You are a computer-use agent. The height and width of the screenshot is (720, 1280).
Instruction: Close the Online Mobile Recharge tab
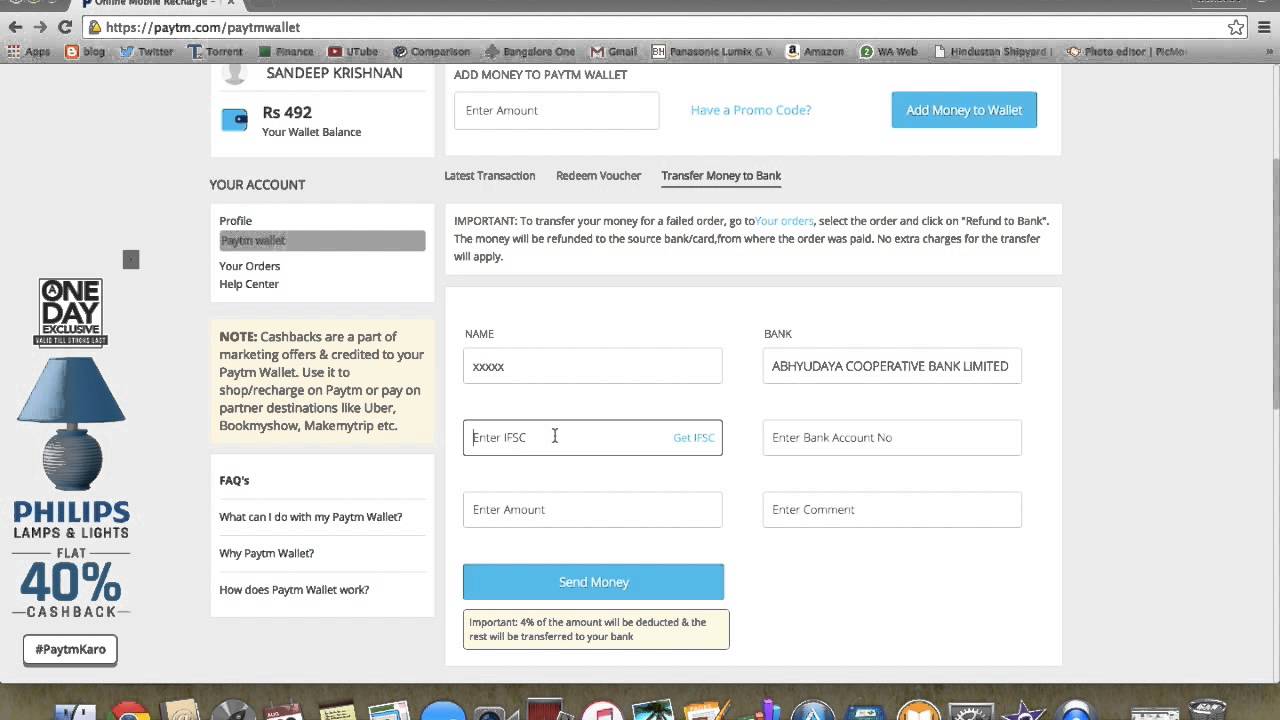(230, 3)
